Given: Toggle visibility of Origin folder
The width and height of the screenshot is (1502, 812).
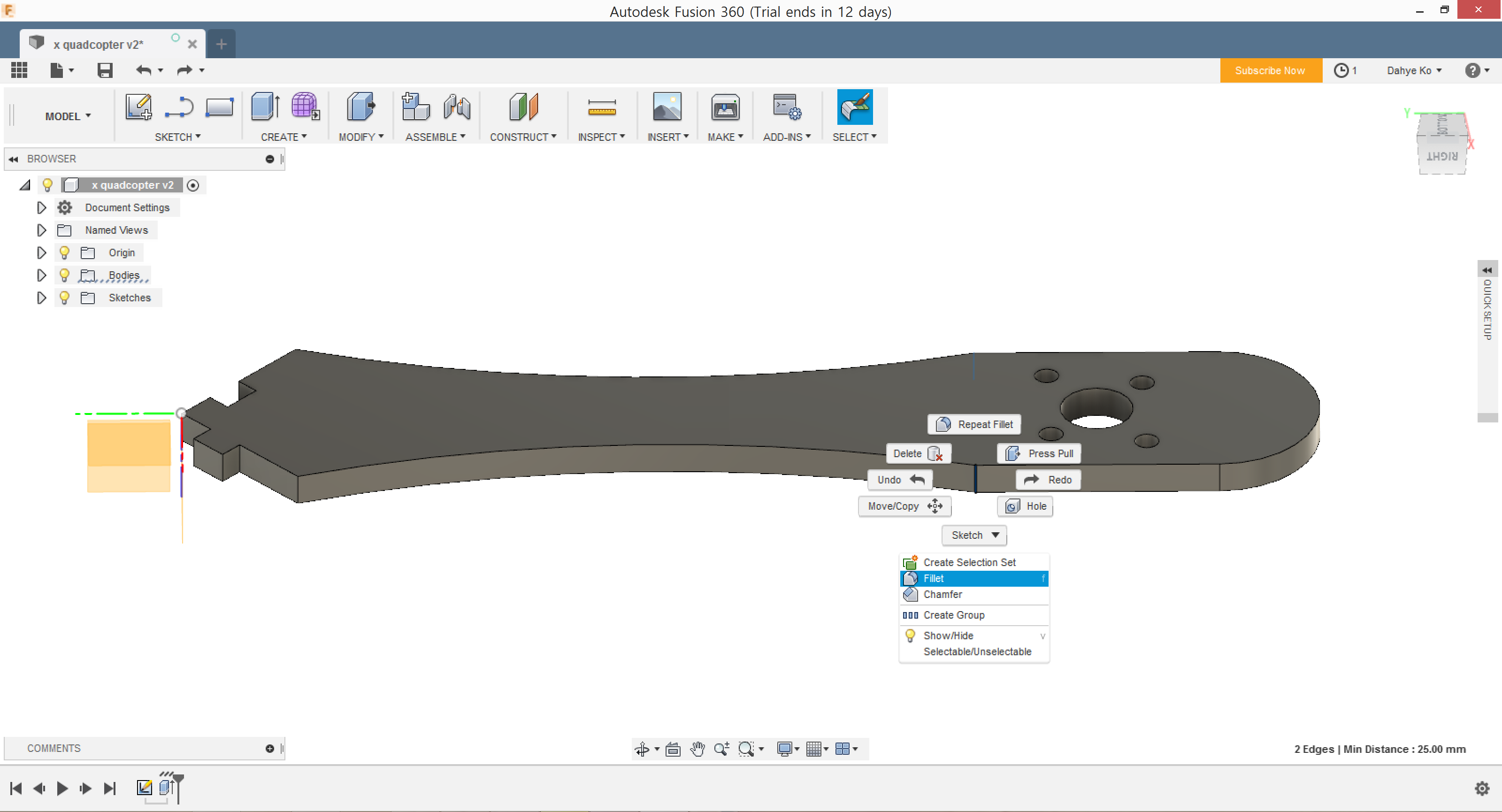Looking at the screenshot, I should pyautogui.click(x=64, y=252).
